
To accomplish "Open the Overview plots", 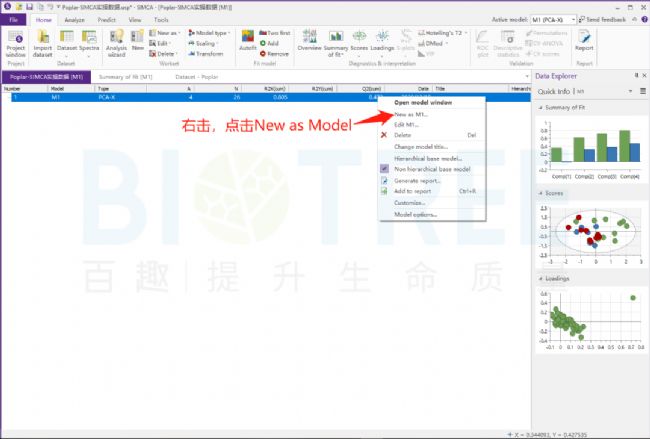I will [309, 41].
